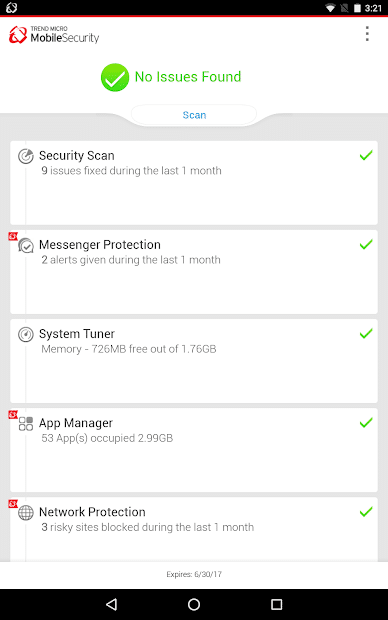Tap the green check beside App Manager

pos(366,423)
